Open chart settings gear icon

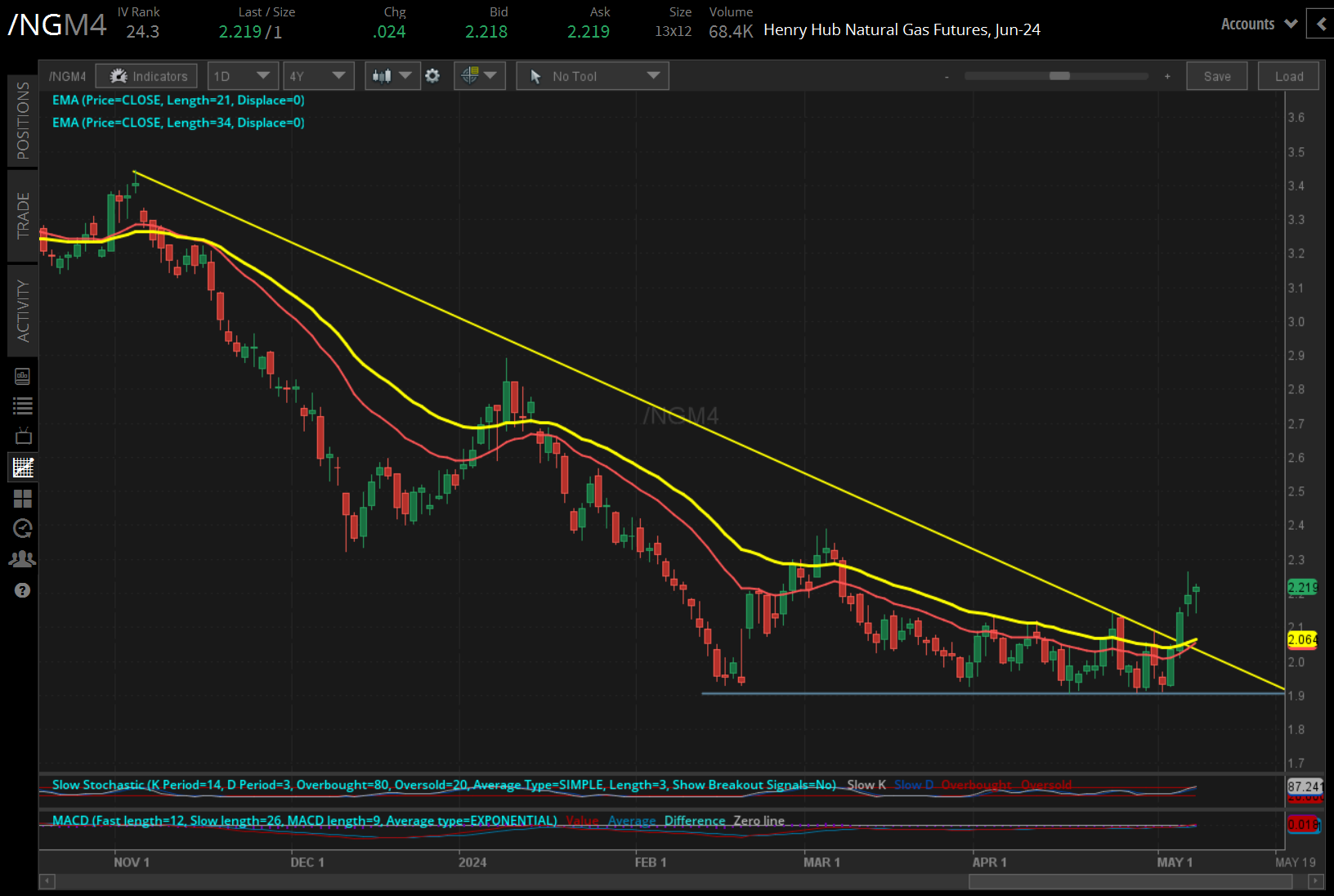click(432, 76)
